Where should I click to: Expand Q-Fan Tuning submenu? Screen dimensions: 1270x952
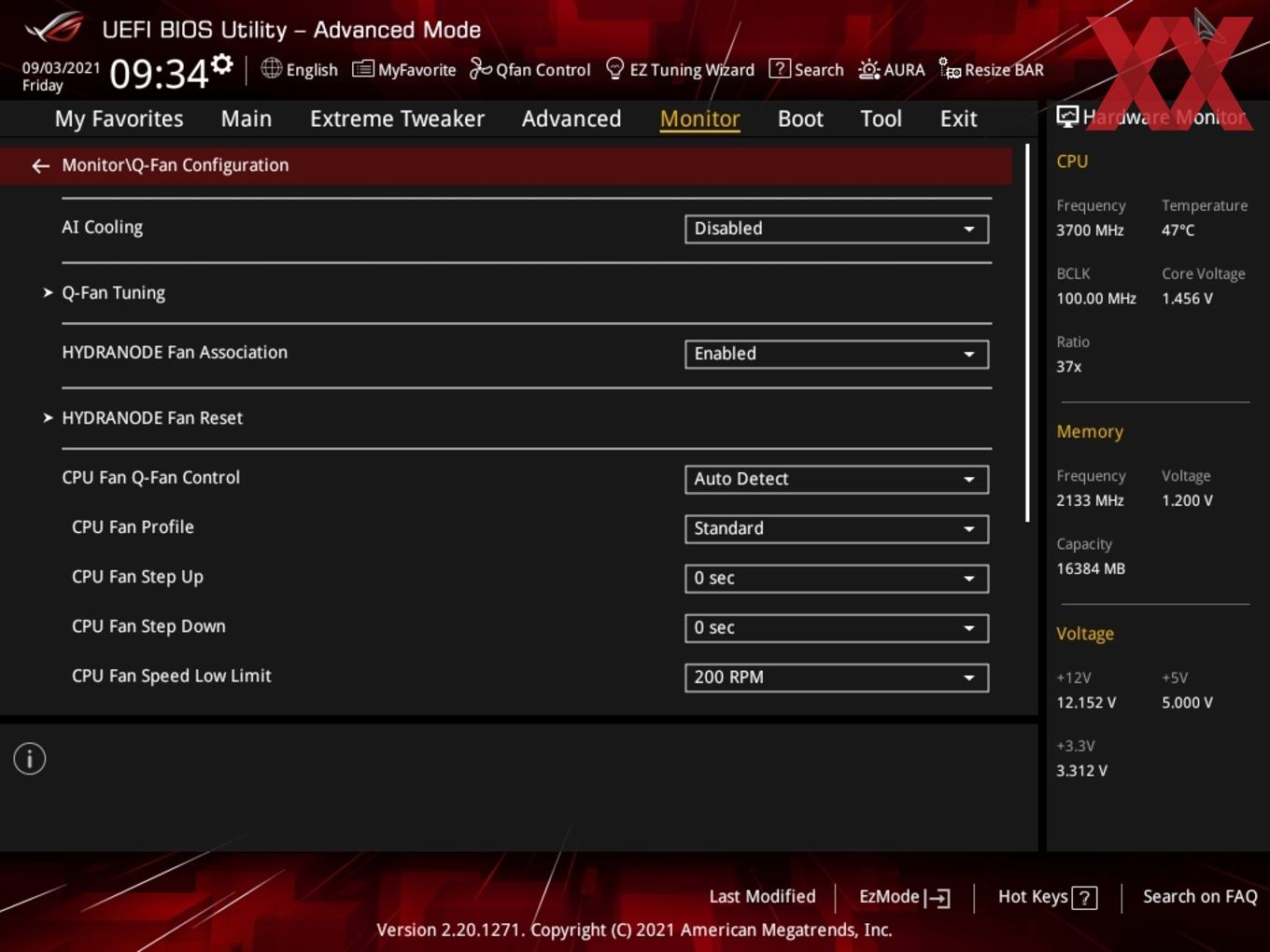(113, 293)
